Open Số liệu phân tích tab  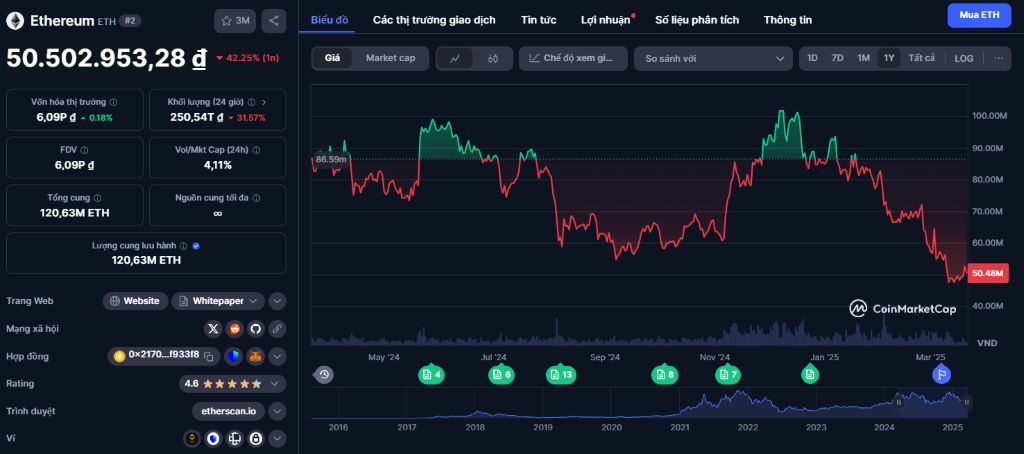point(697,20)
